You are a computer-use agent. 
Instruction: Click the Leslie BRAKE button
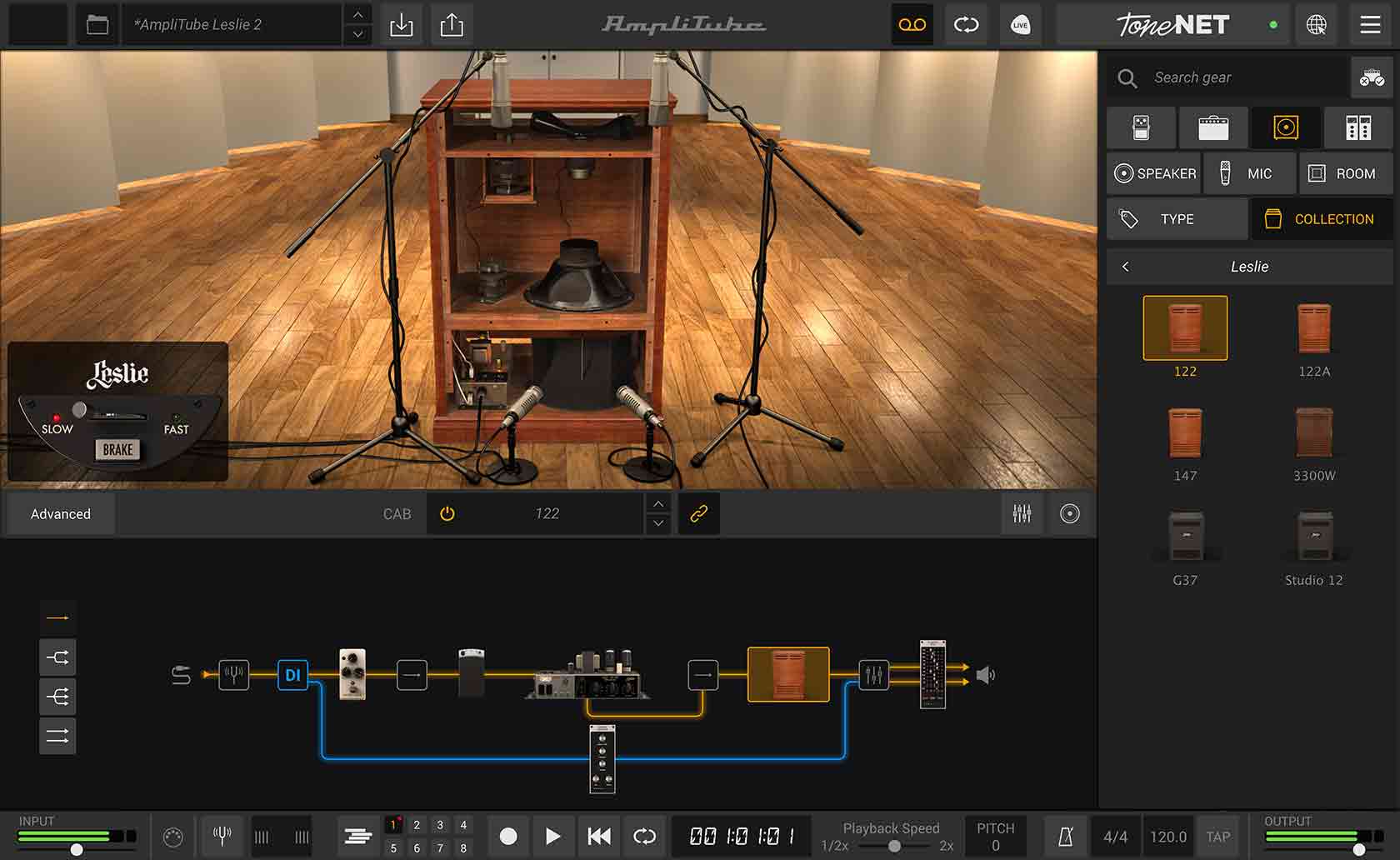117,450
